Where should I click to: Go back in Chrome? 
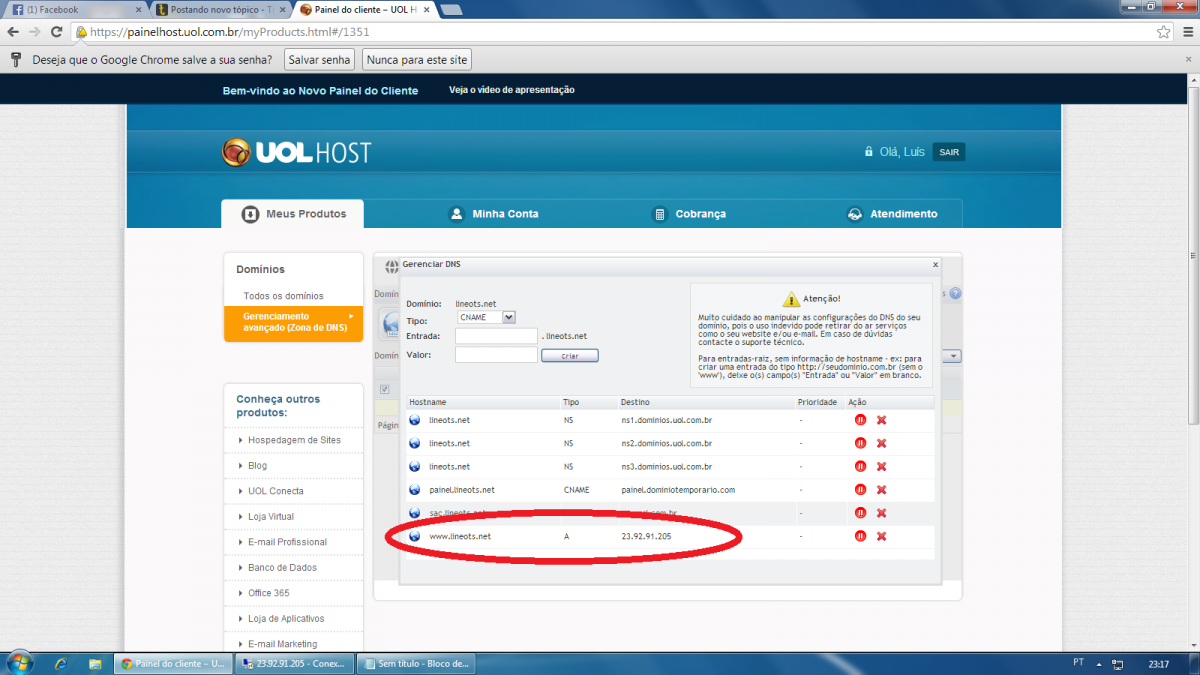pyautogui.click(x=12, y=32)
